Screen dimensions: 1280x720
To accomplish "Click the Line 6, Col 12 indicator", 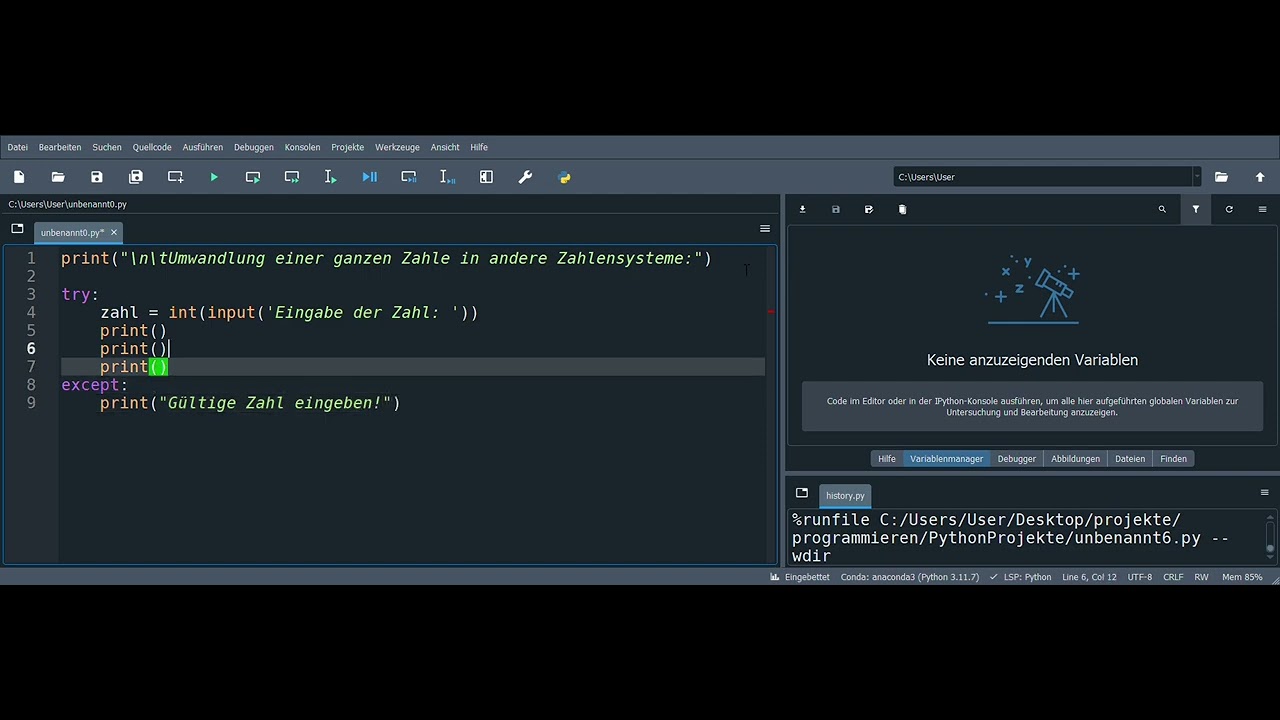I will (1089, 577).
